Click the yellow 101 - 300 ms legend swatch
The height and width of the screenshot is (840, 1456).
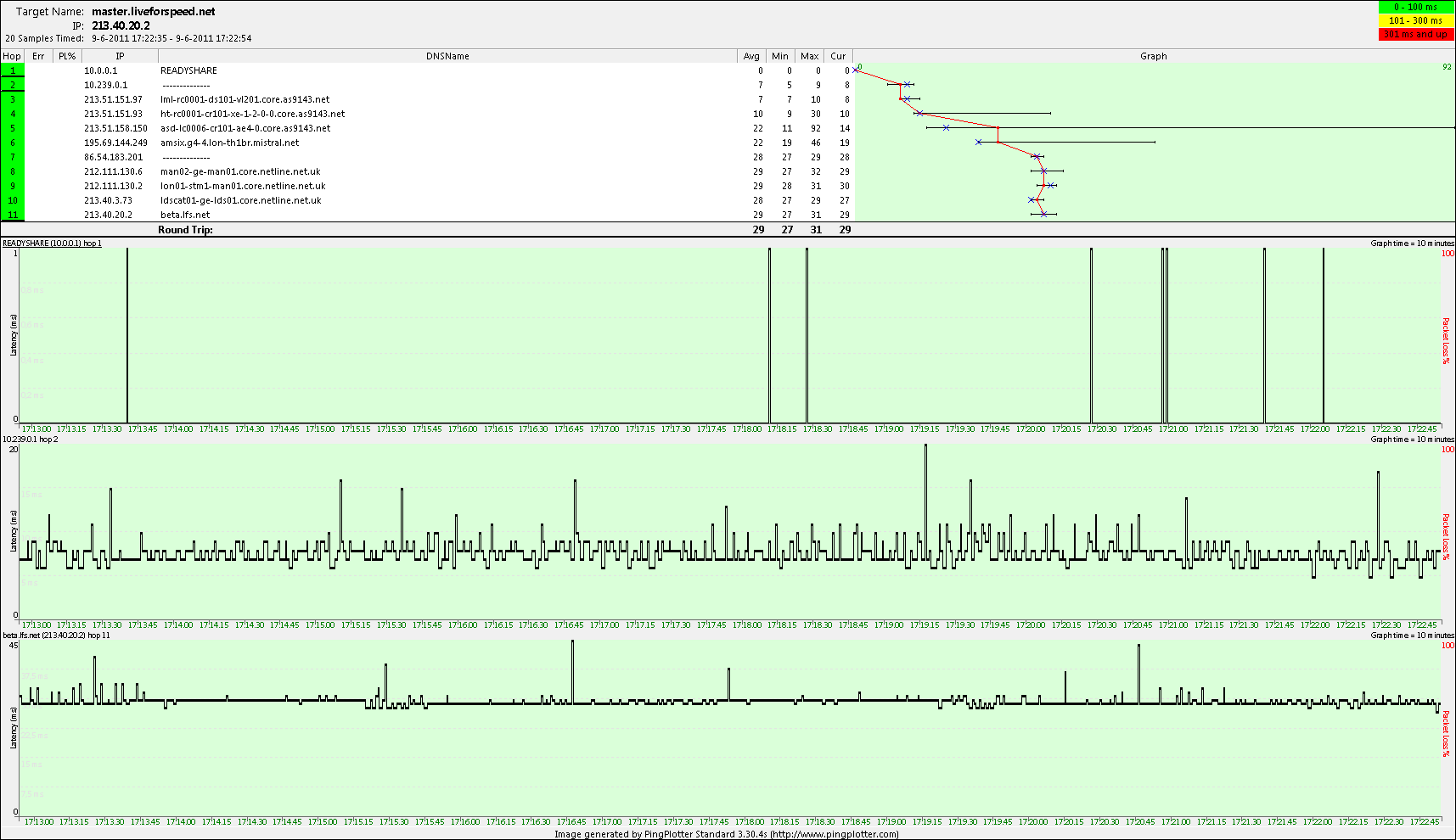pyautogui.click(x=1416, y=20)
